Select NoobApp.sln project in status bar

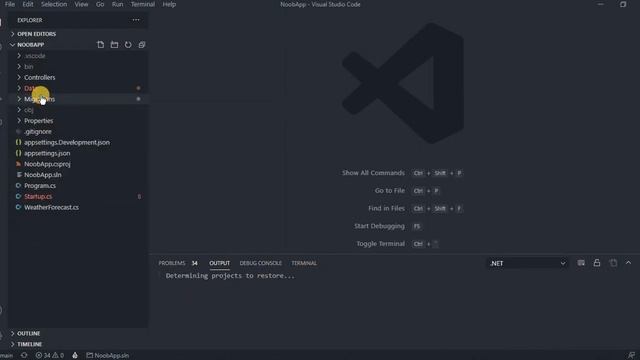coord(108,356)
